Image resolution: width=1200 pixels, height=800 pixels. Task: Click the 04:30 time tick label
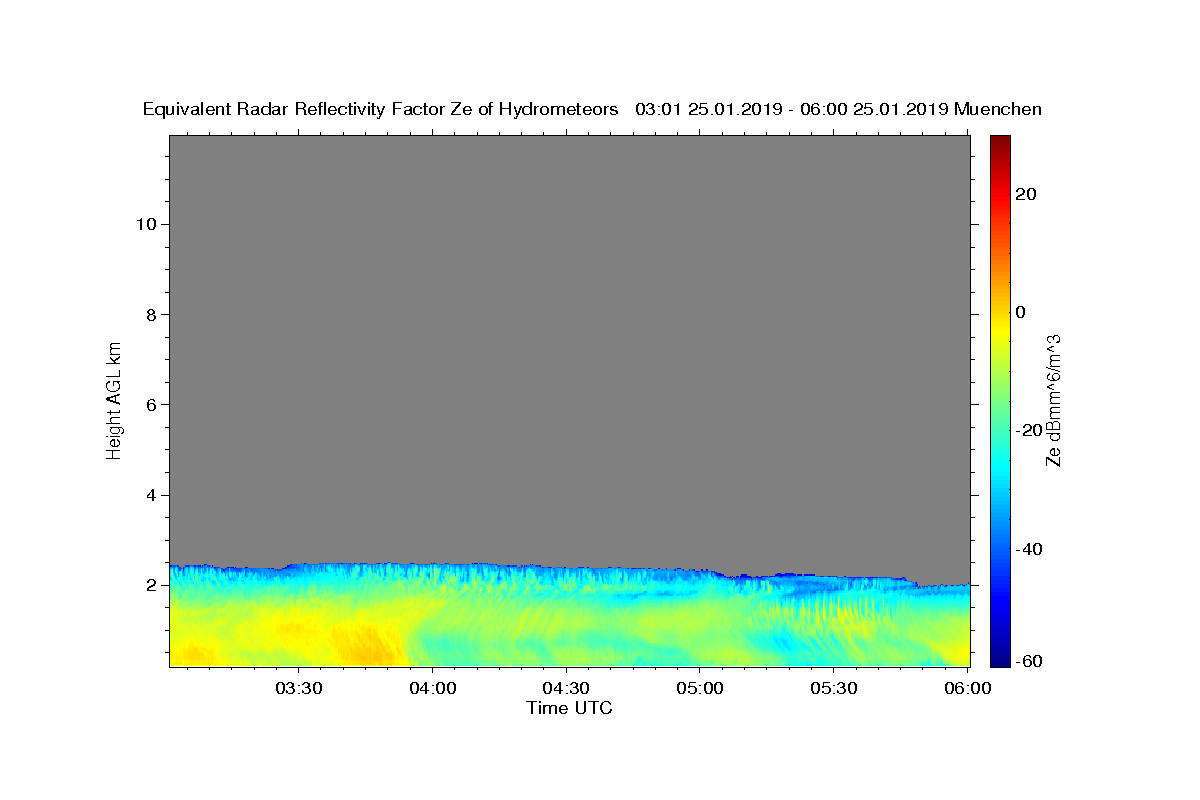click(566, 689)
